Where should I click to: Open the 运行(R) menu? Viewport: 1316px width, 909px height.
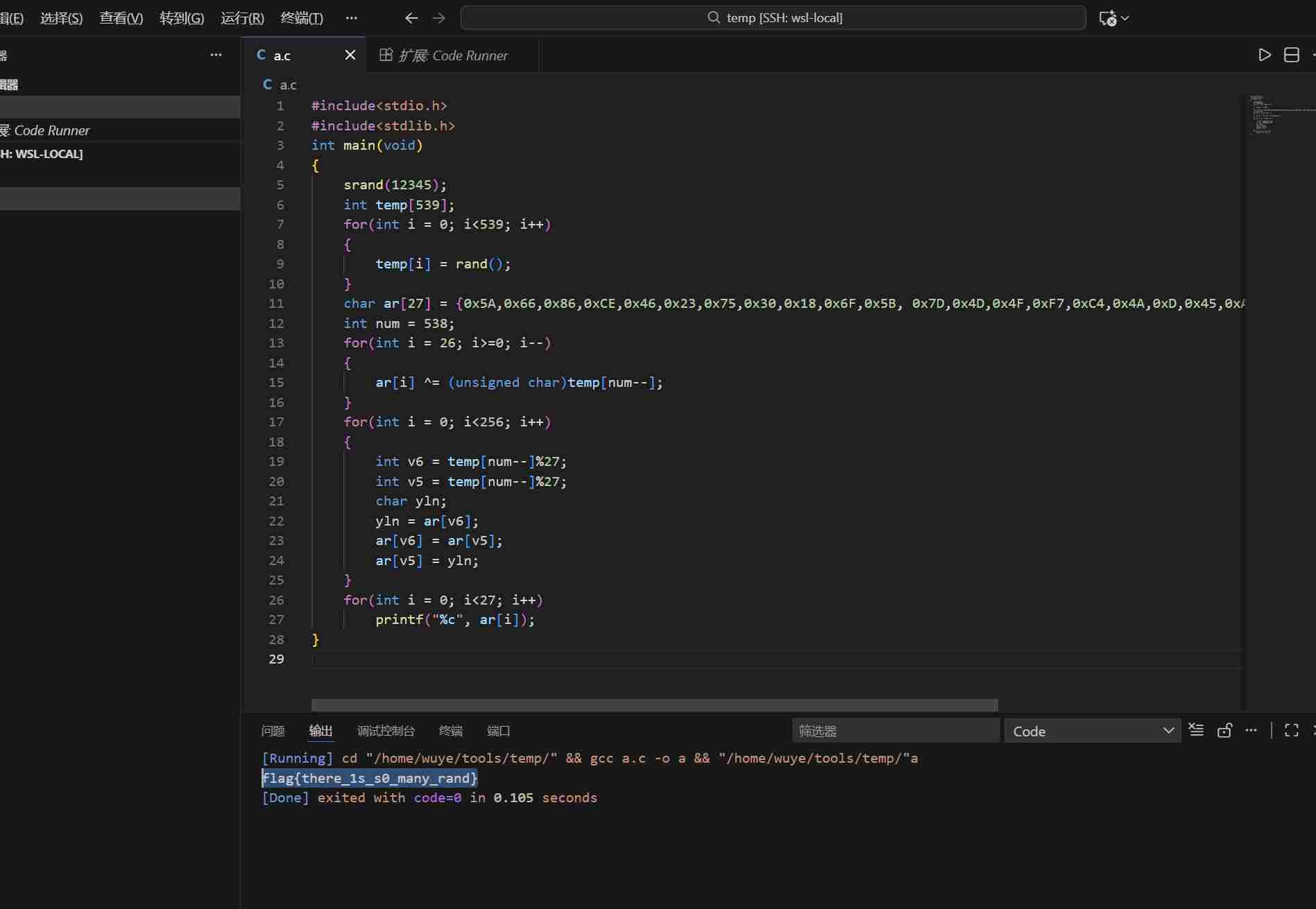click(242, 18)
